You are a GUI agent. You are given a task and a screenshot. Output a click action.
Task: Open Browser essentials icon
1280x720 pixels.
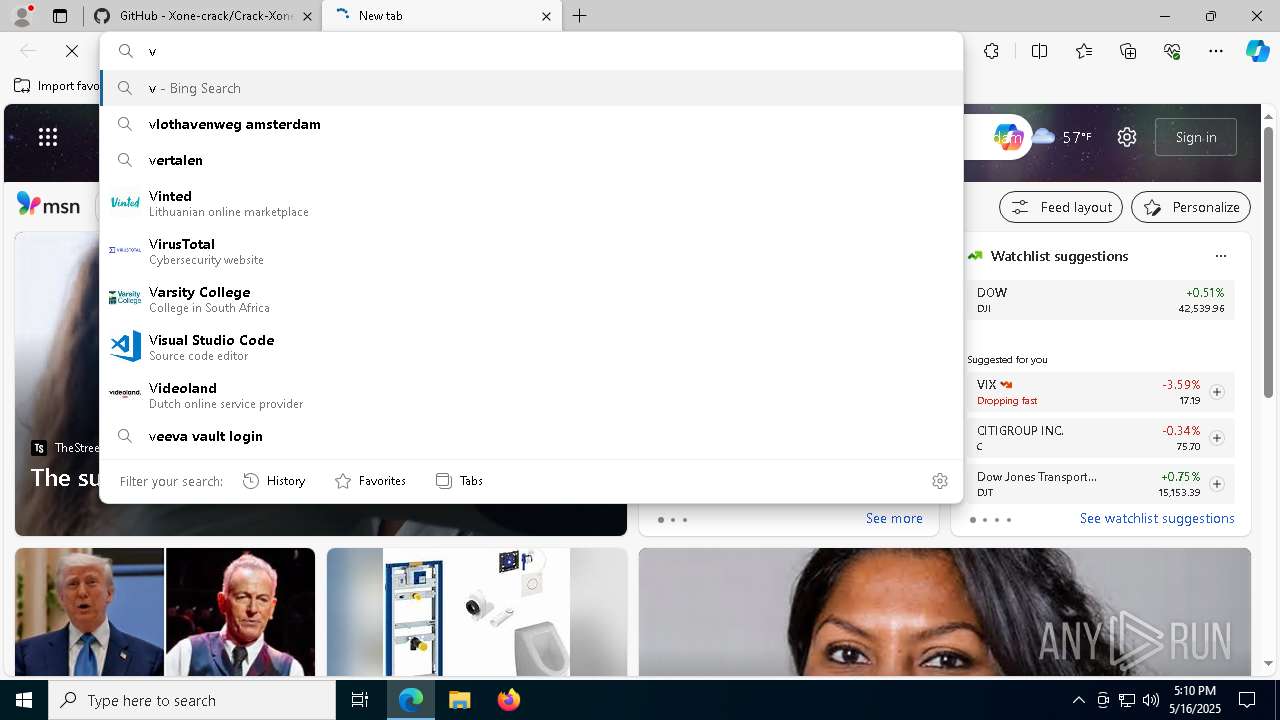1172,51
